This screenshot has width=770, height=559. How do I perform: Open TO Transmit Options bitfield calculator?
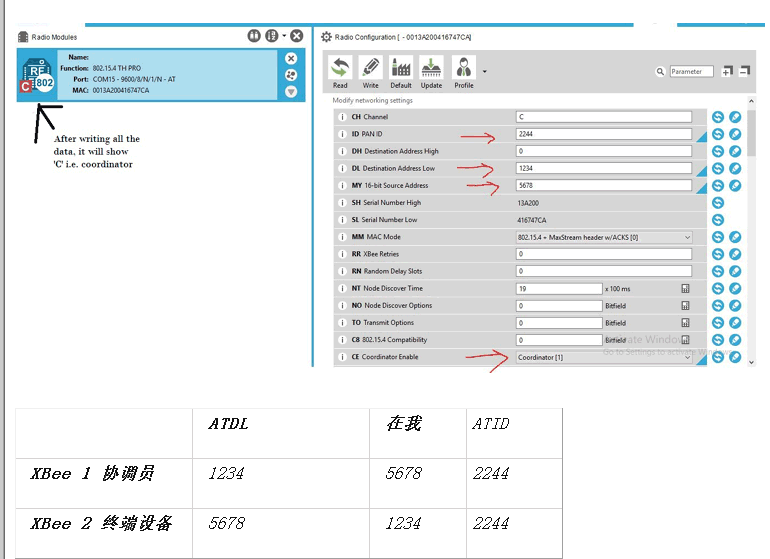(x=686, y=323)
